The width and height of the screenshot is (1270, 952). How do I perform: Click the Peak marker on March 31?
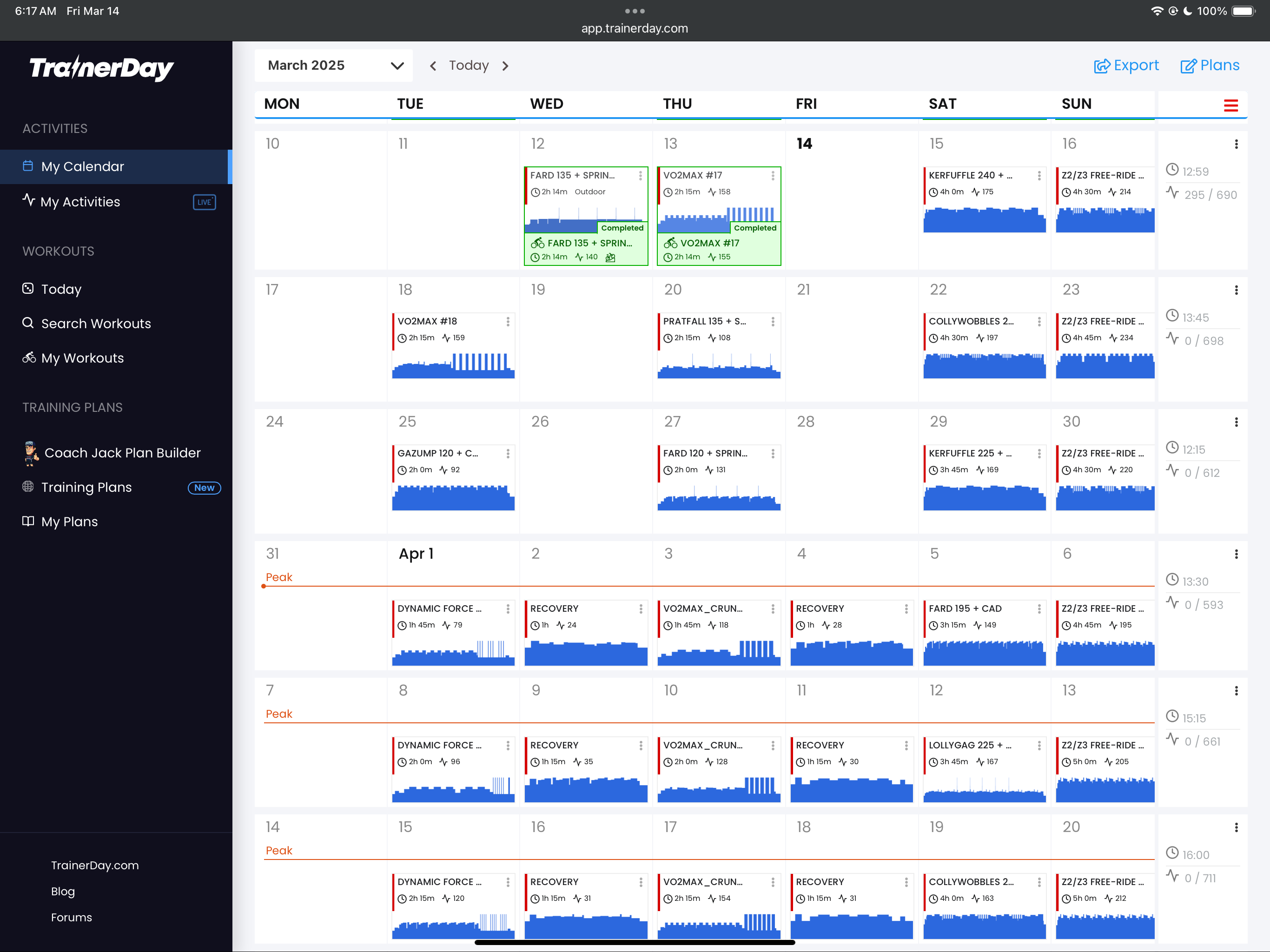tap(278, 577)
